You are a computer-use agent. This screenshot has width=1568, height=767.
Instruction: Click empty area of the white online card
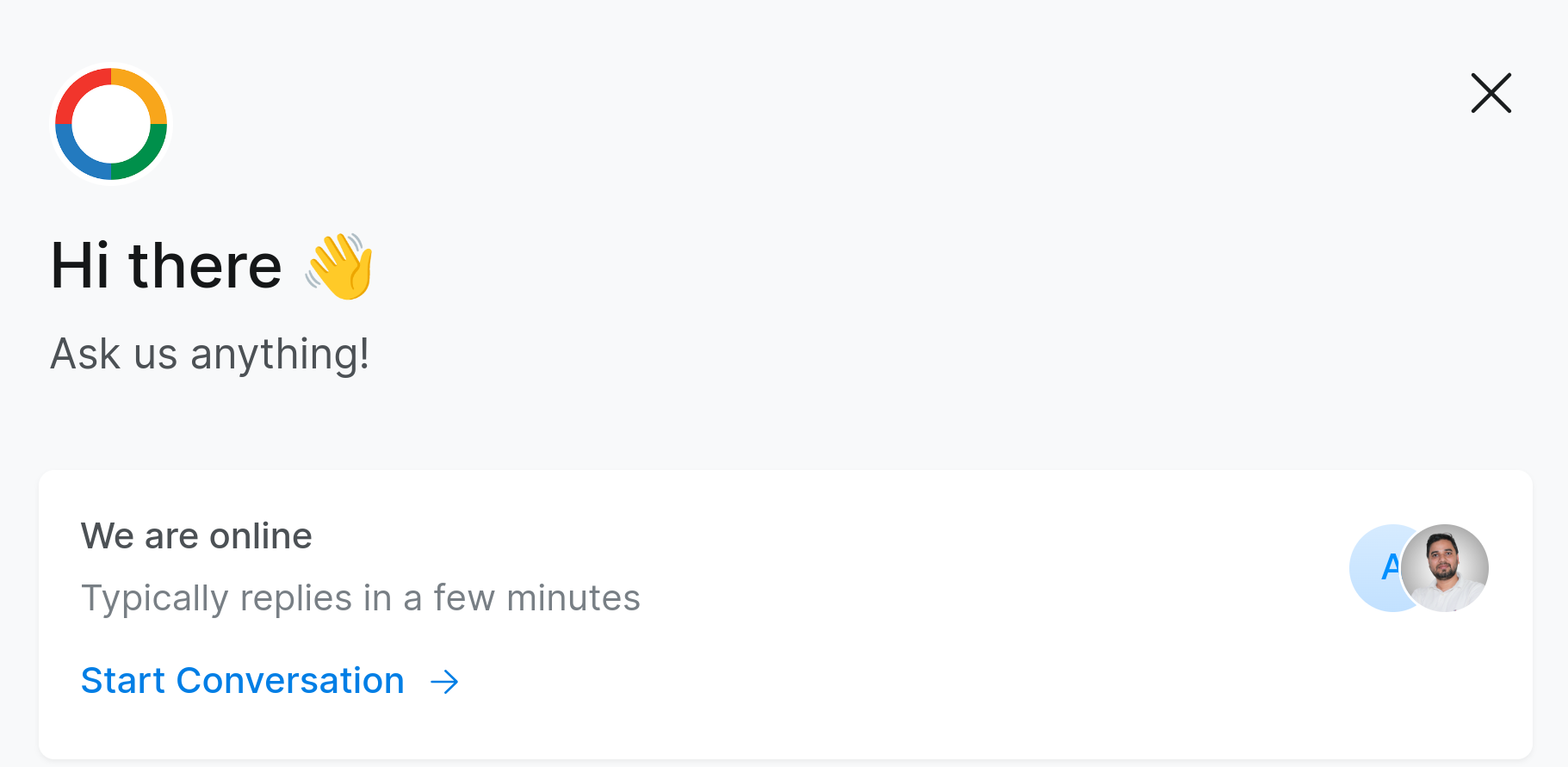tap(947, 671)
